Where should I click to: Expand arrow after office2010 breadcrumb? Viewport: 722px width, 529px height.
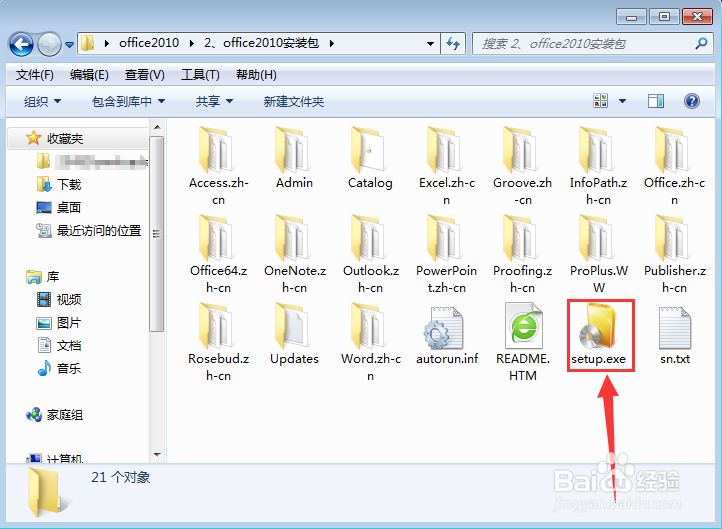pyautogui.click(x=192, y=43)
